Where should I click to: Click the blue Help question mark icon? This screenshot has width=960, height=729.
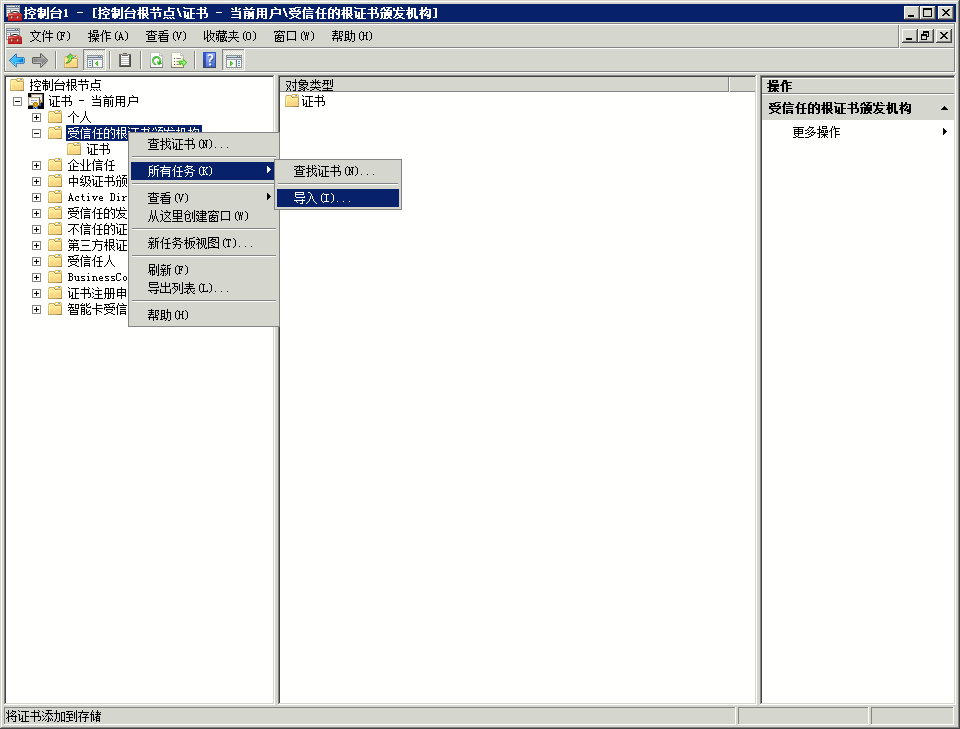[x=209, y=60]
